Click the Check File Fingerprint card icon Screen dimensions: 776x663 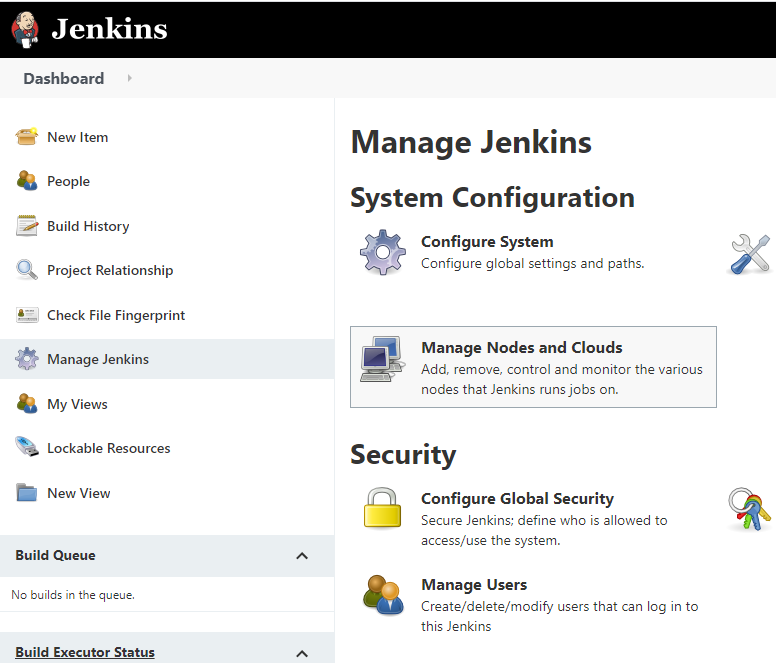(27, 315)
